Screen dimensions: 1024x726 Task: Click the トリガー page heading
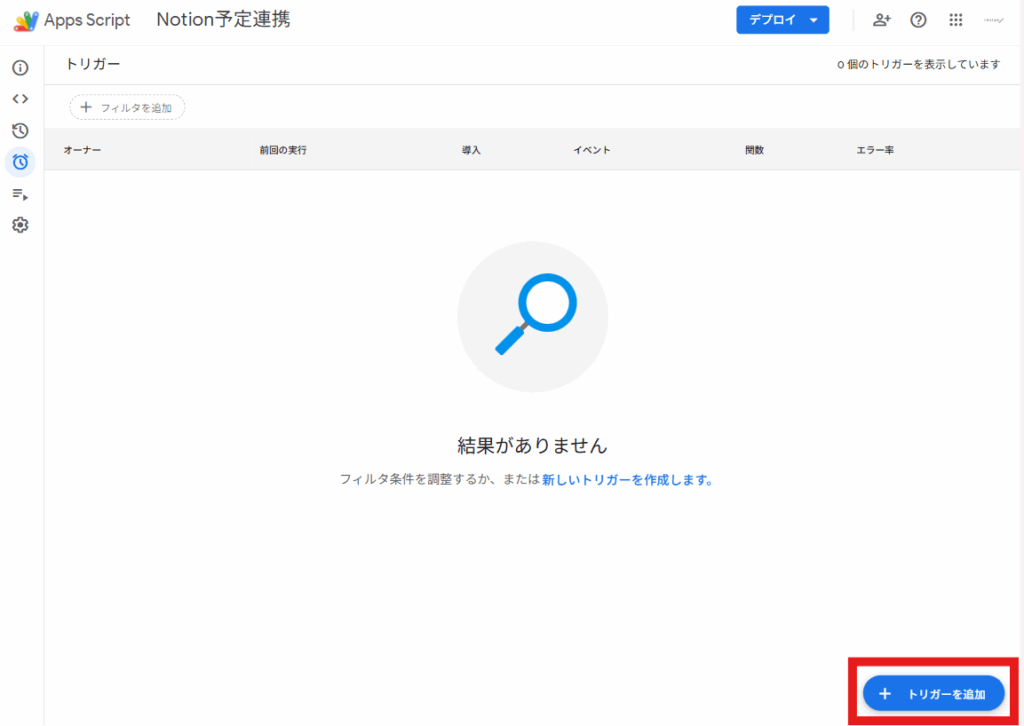tap(93, 64)
